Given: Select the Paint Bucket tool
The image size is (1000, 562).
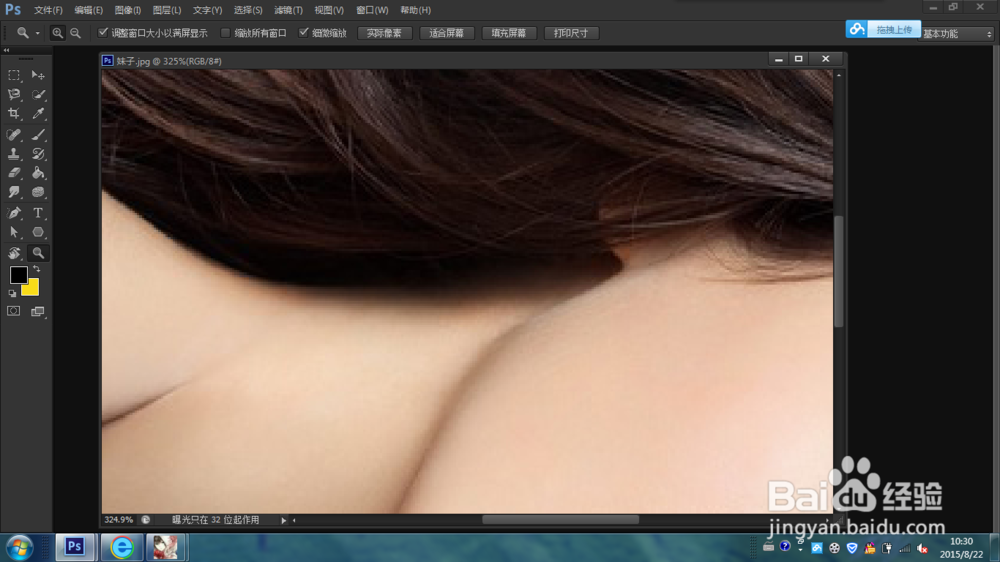Looking at the screenshot, I should point(38,173).
